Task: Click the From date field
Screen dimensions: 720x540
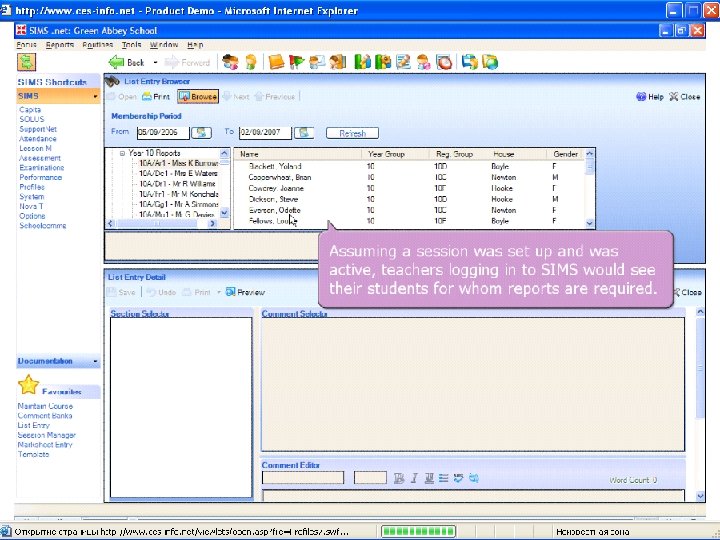Action: point(163,132)
